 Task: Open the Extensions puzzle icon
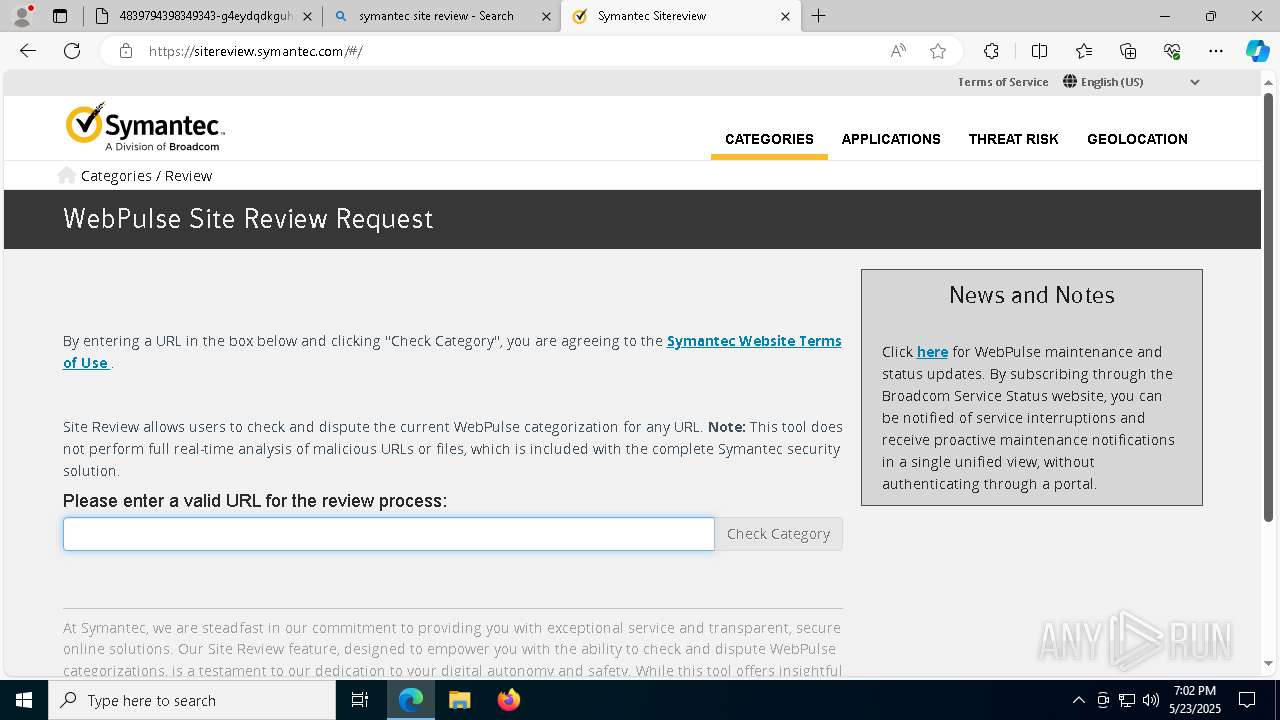coord(991,51)
